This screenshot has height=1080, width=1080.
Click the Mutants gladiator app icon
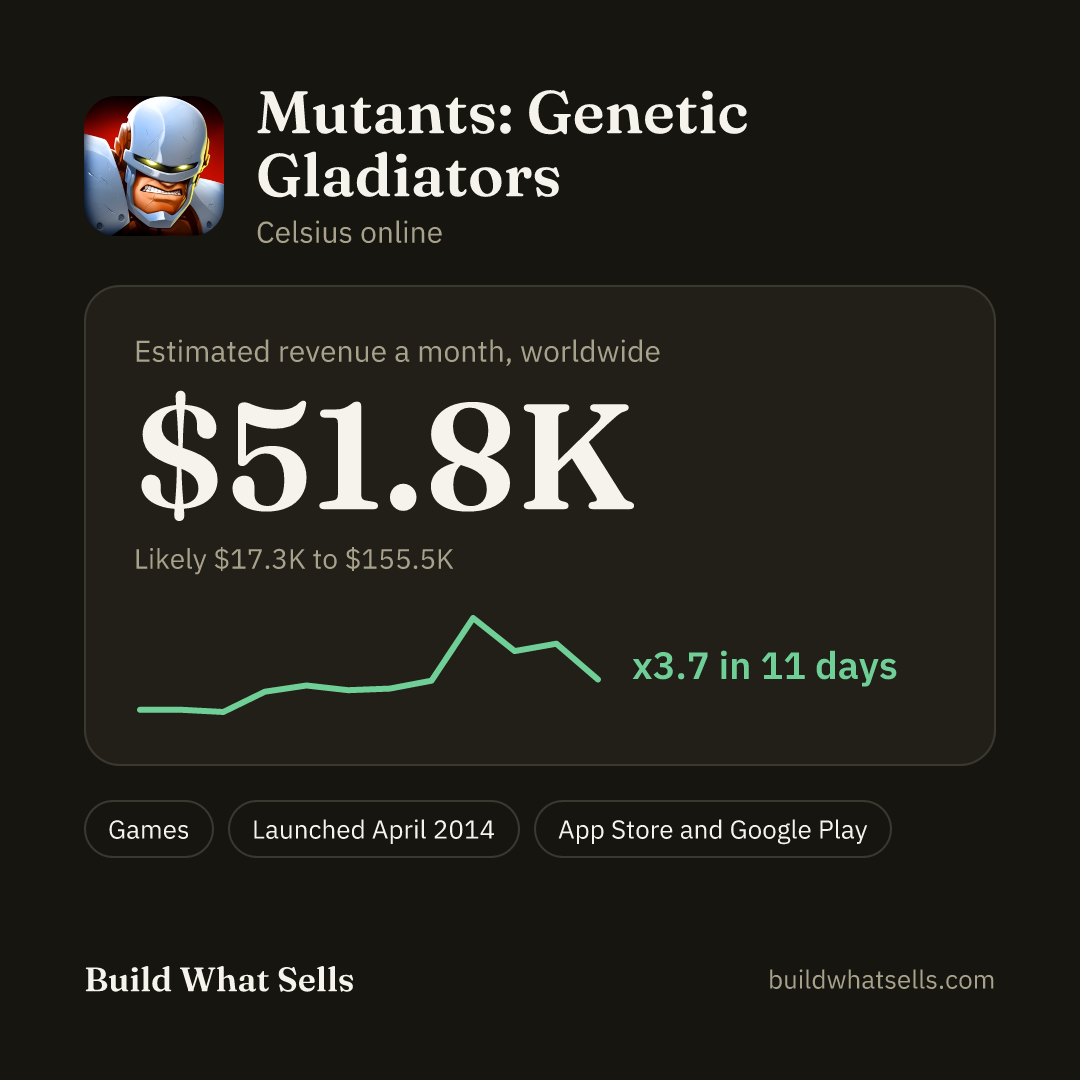point(154,166)
